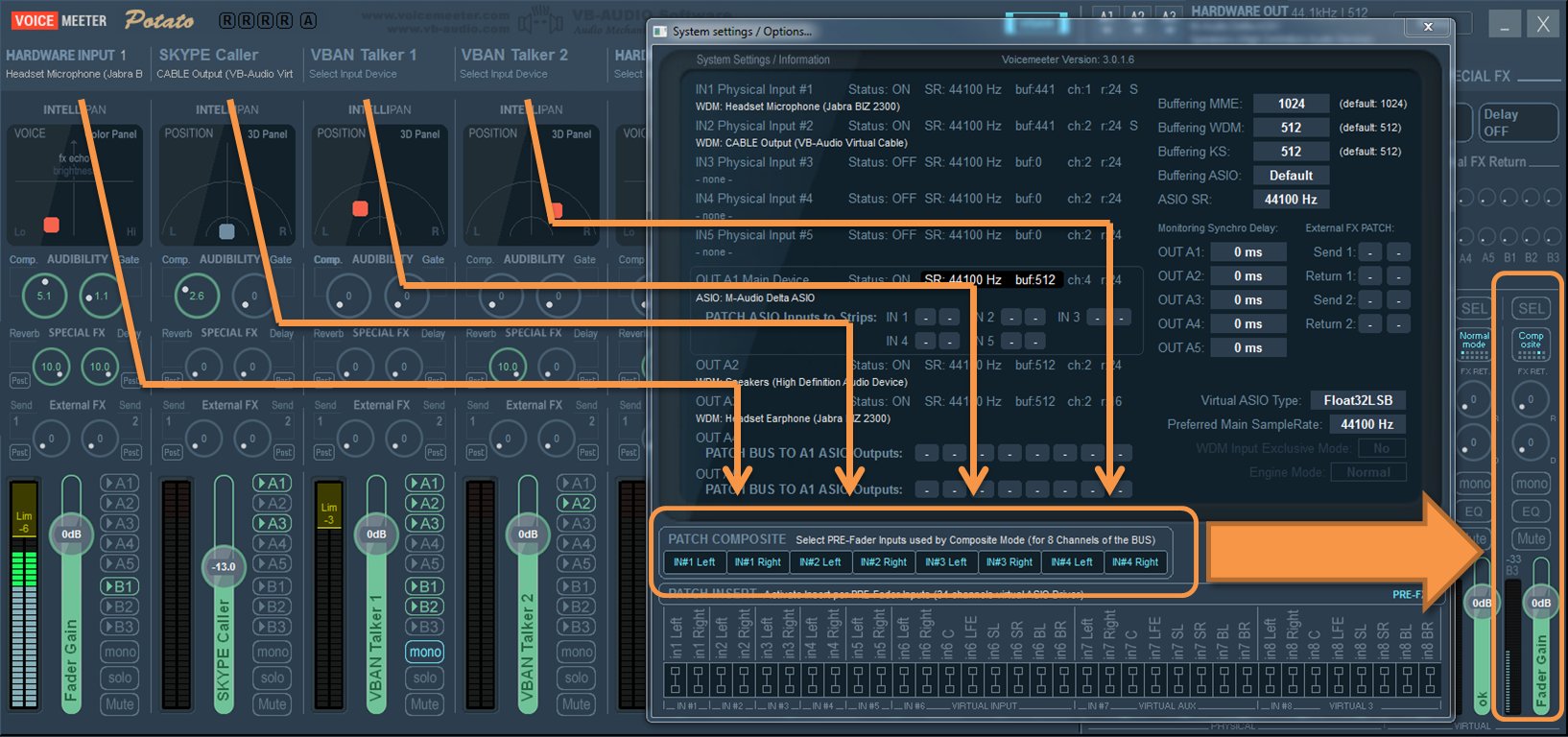Toggle A3 bus routing on SKYPE Caller

[273, 523]
